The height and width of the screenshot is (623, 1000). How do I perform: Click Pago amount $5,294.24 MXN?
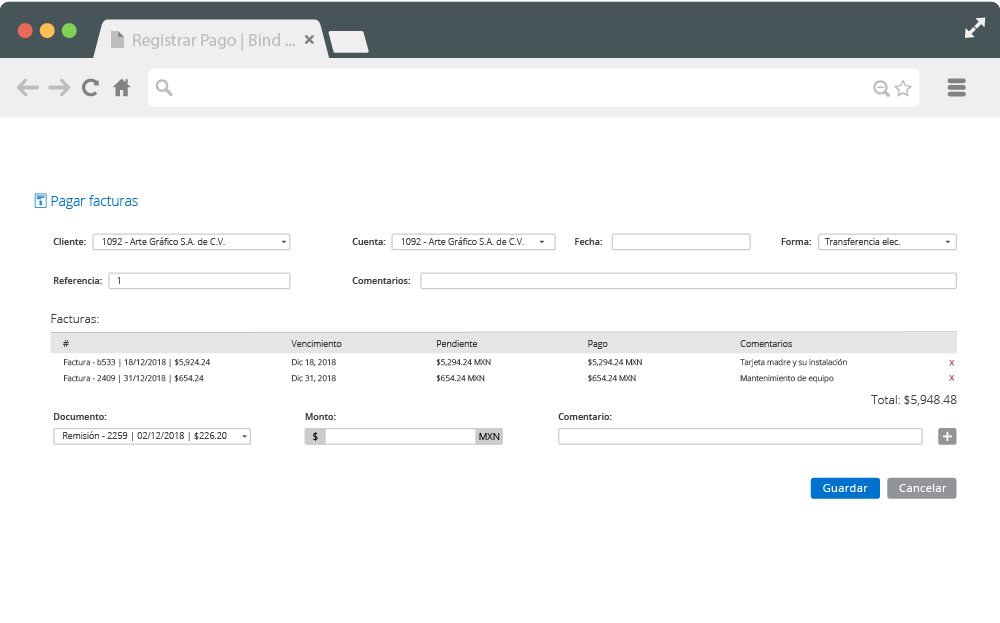point(615,362)
